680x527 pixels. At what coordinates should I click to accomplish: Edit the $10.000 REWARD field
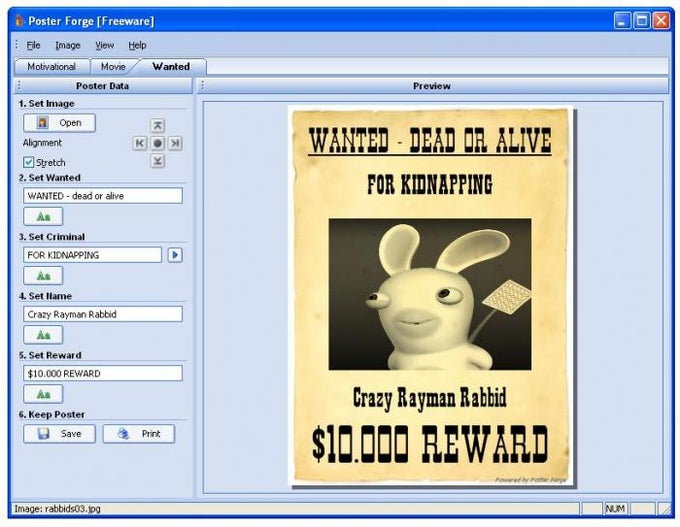[103, 373]
